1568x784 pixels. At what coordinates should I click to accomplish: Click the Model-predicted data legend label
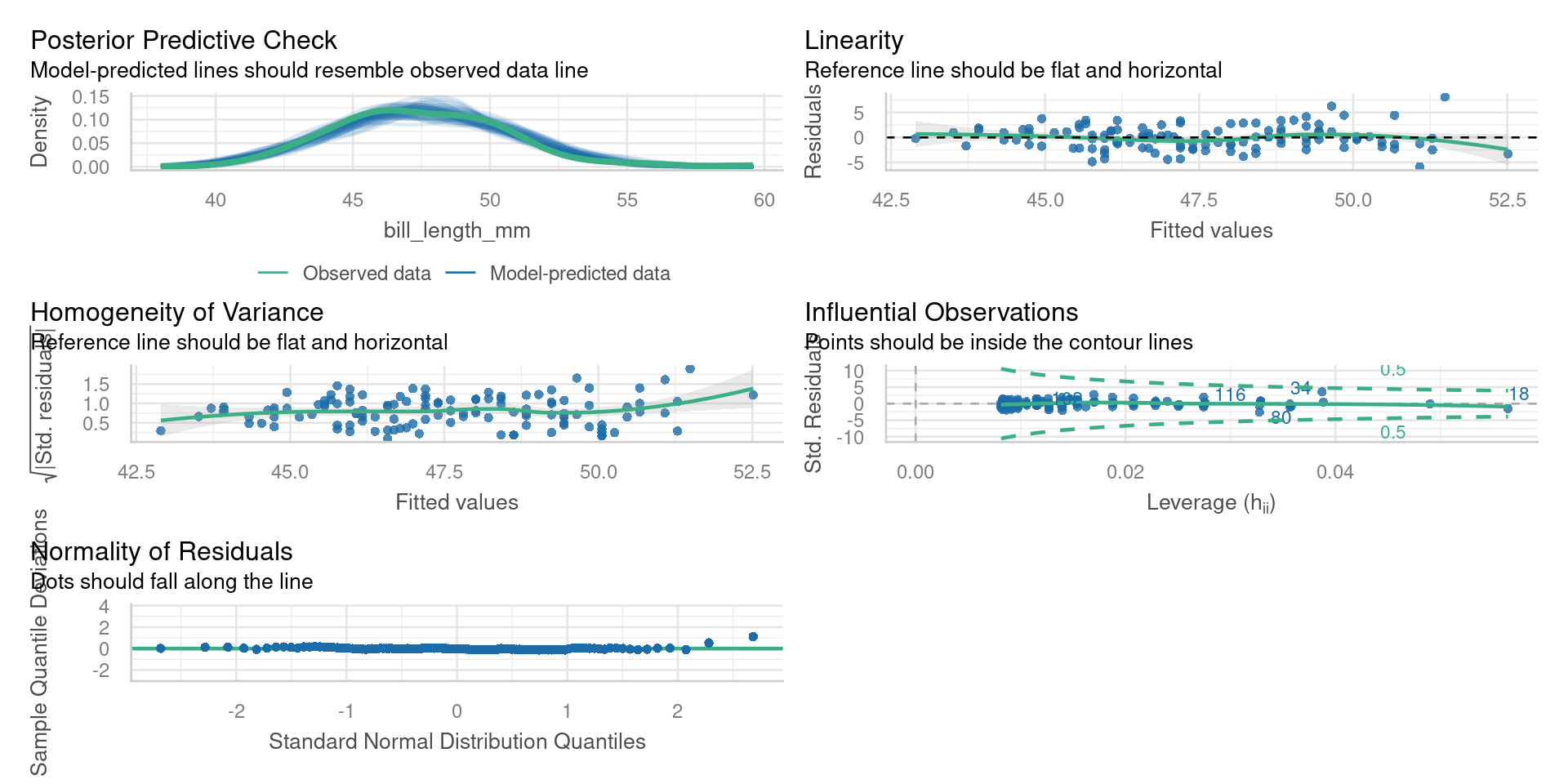point(580,274)
